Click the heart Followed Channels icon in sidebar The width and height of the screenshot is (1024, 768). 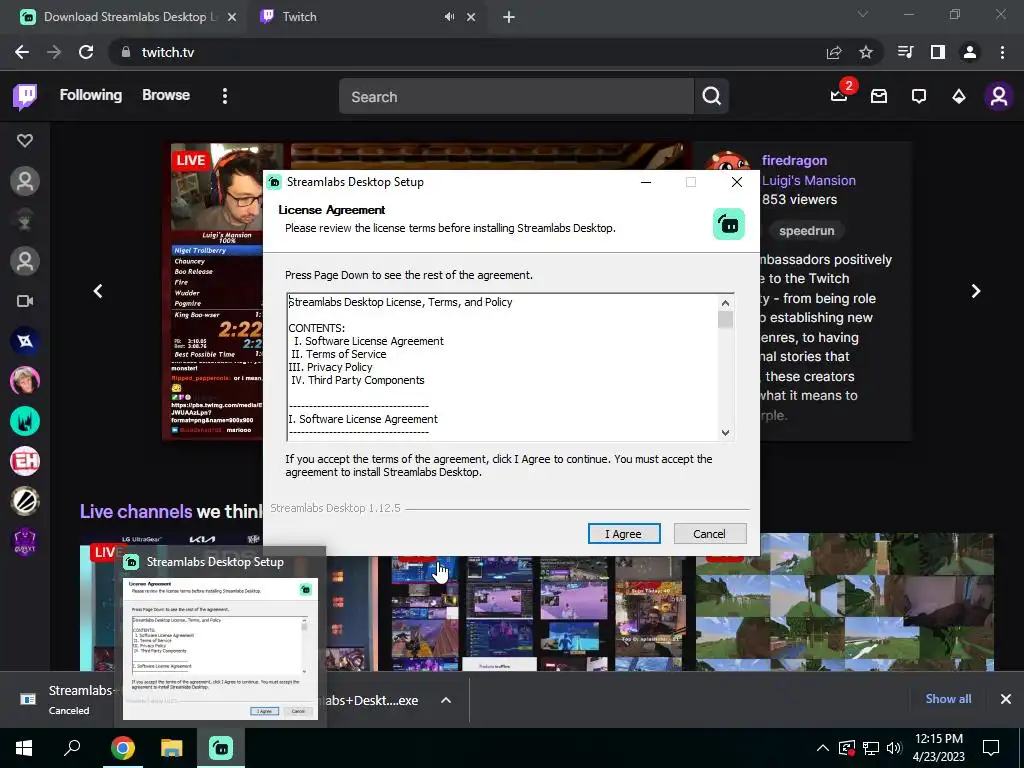pos(25,140)
